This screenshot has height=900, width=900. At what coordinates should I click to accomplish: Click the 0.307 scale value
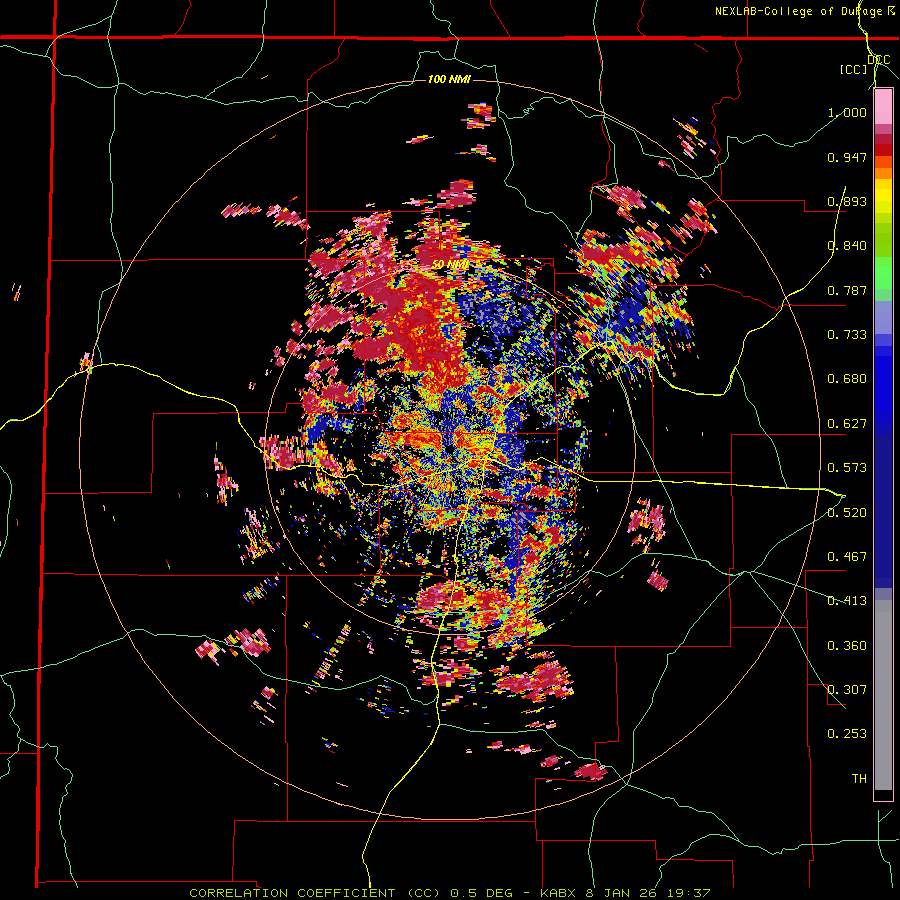point(847,690)
